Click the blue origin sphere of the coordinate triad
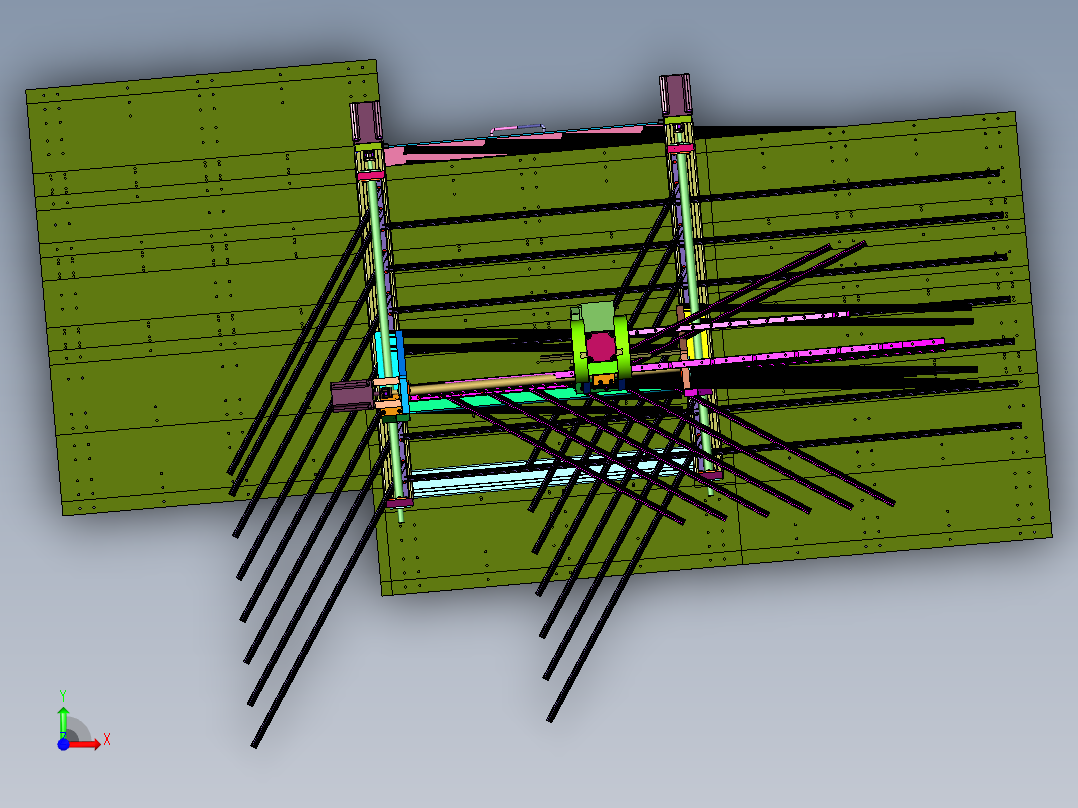This screenshot has width=1078, height=808. pos(63,744)
